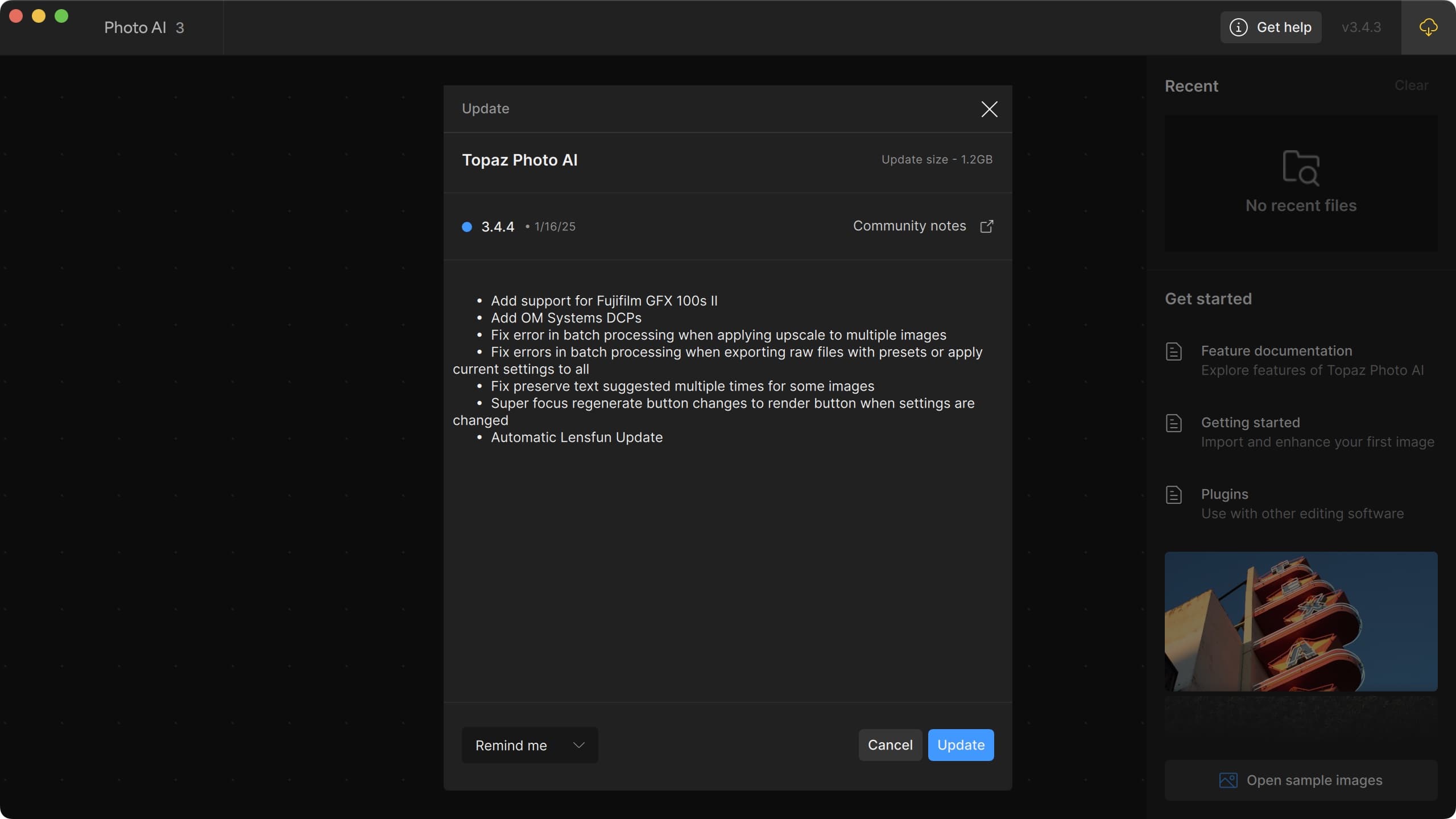Click the Feature documentation page icon
Viewport: 1456px width, 819px height.
[x=1173, y=351]
